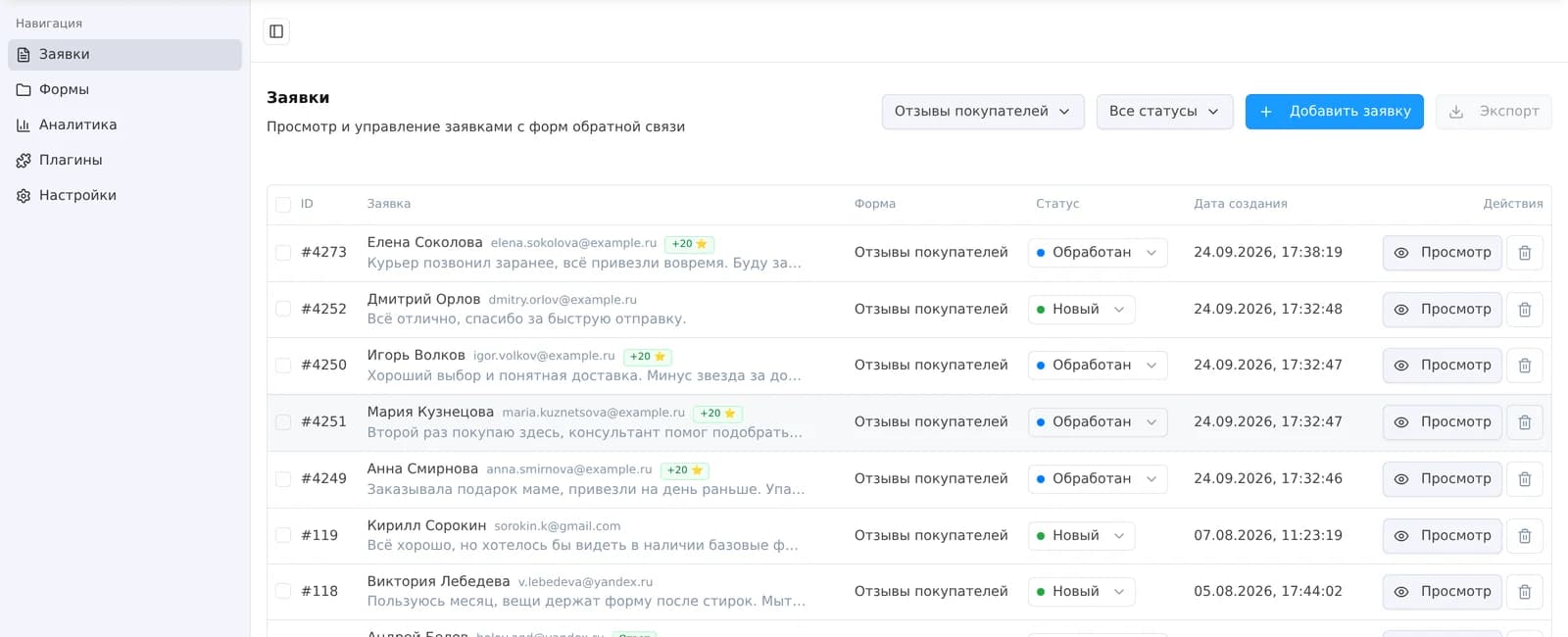Check the box for request #4249
The height and width of the screenshot is (637, 1568).
[283, 479]
